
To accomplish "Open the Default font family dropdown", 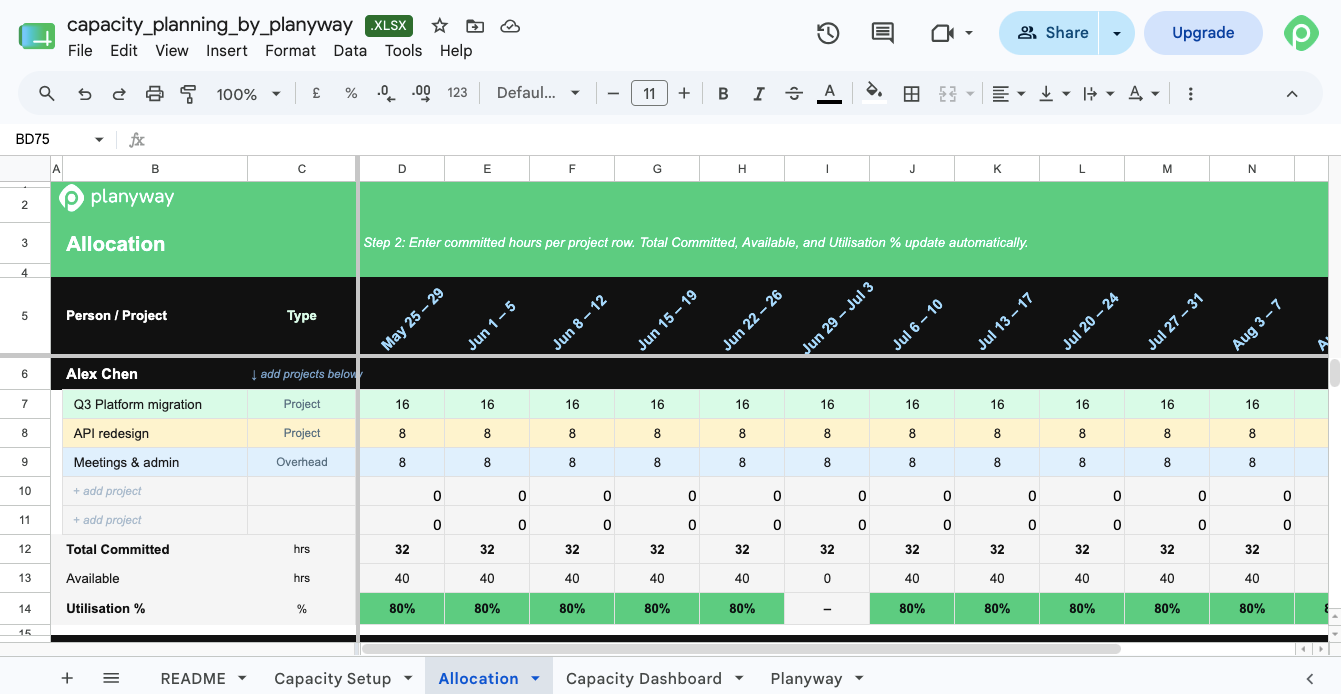I will pos(538,93).
